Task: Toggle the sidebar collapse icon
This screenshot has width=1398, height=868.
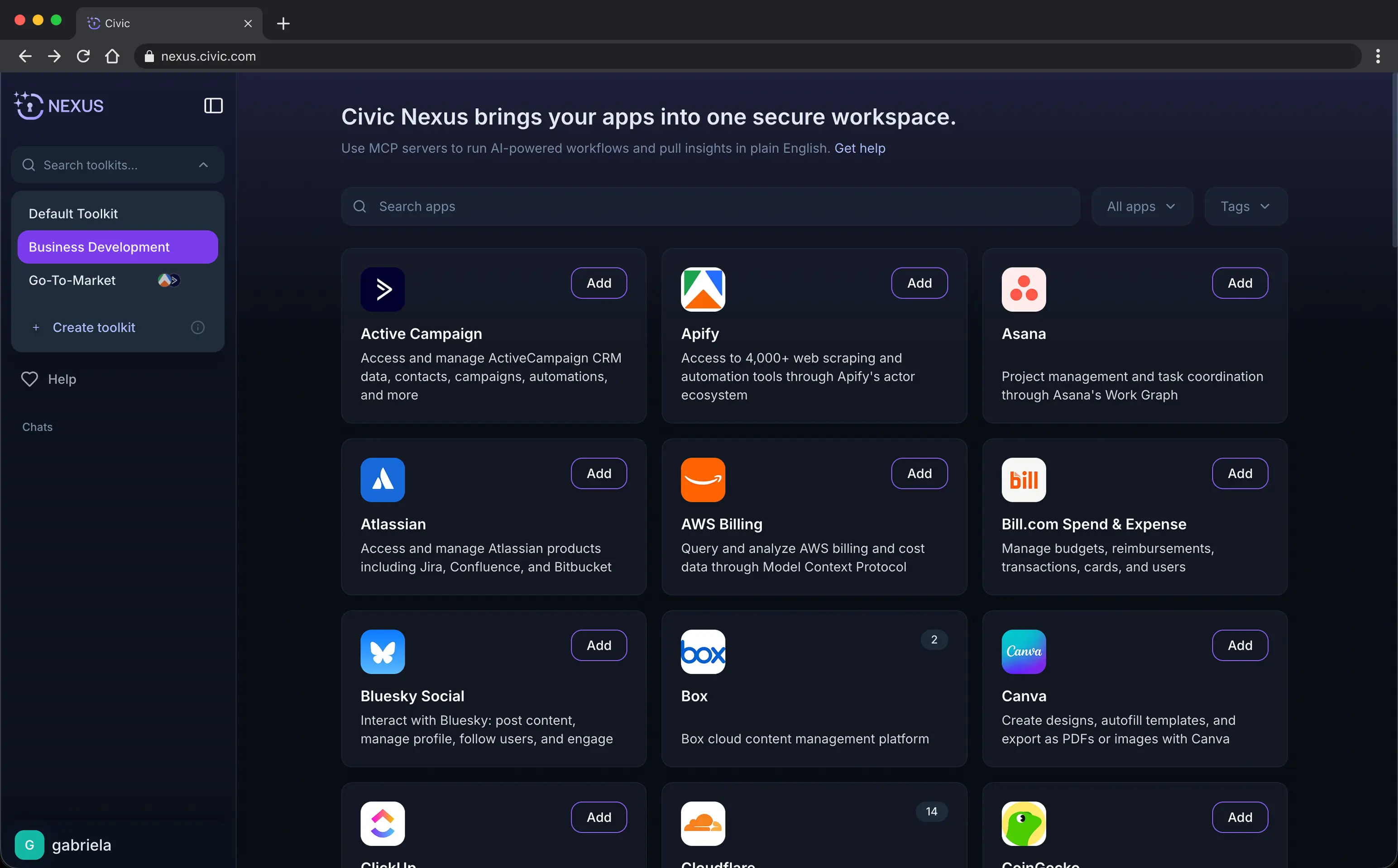Action: pos(213,105)
